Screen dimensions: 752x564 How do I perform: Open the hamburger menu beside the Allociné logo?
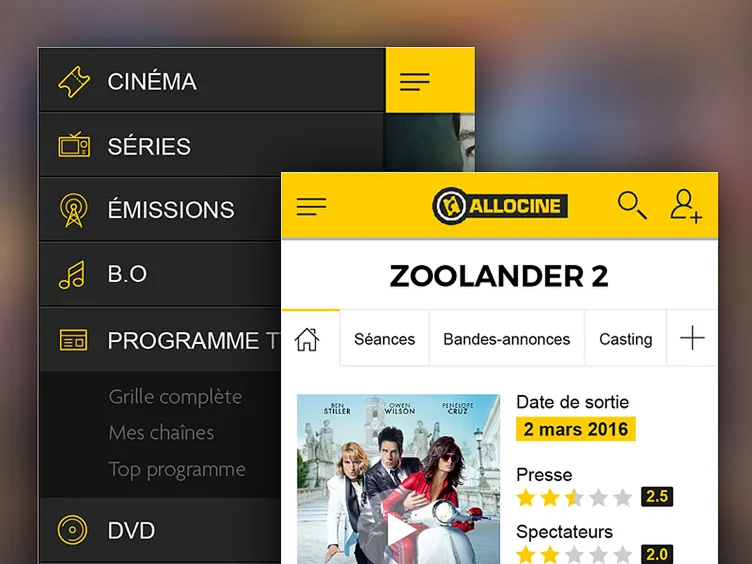click(x=311, y=207)
